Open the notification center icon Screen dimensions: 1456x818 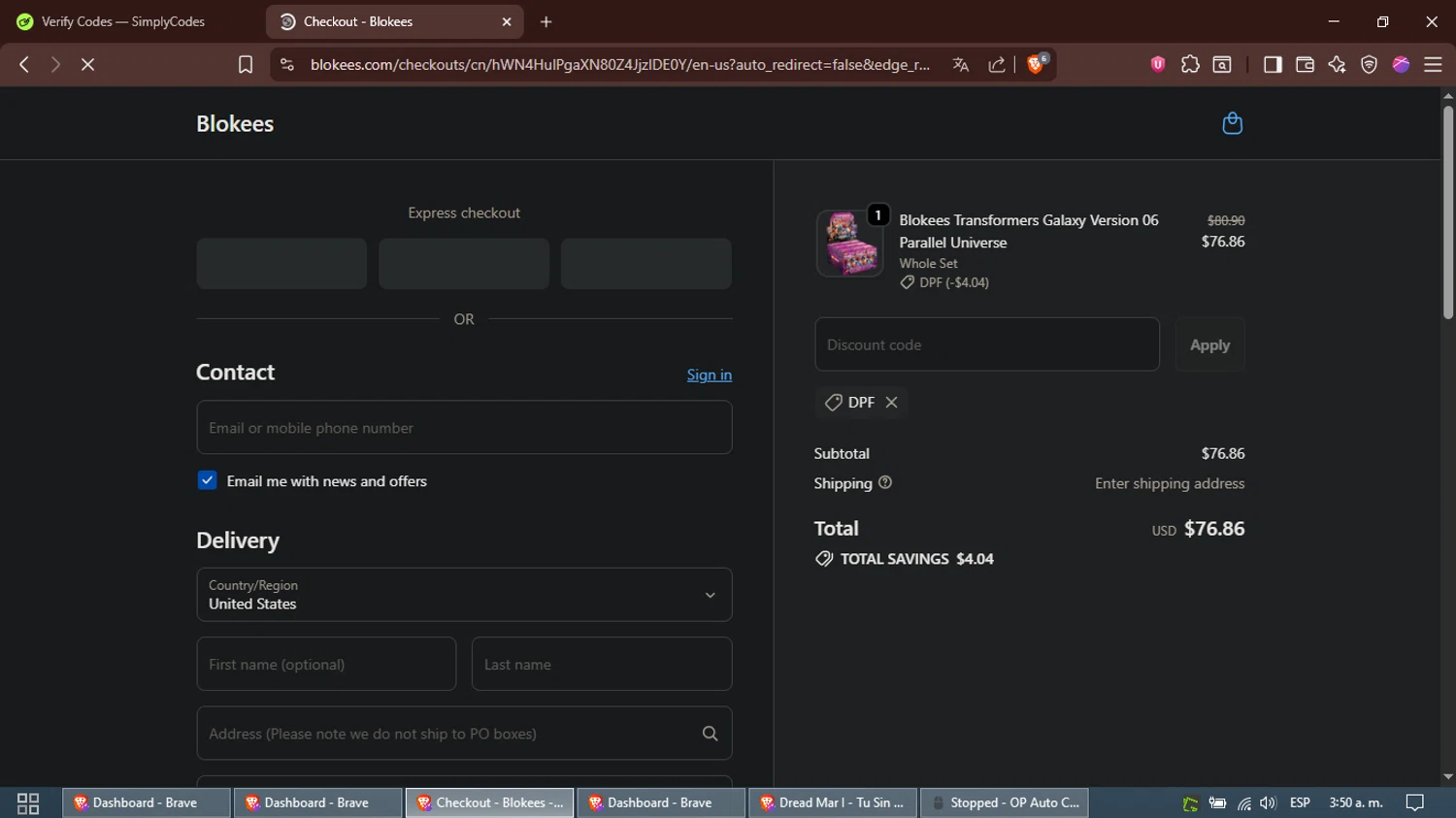coord(1415,802)
